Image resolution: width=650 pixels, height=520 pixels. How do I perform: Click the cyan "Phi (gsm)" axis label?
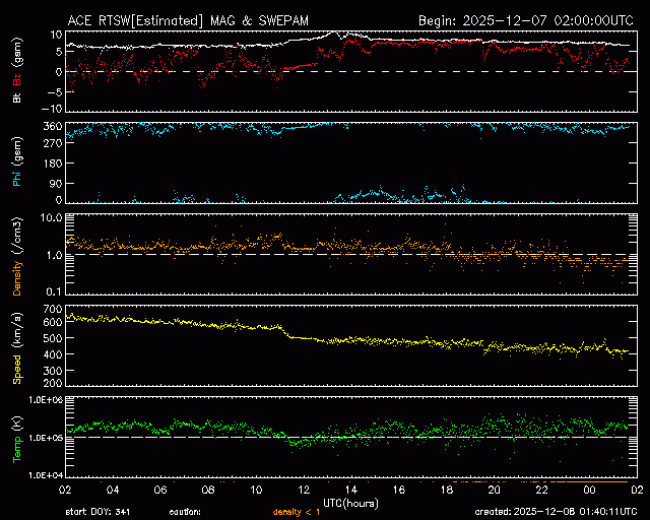coord(17,162)
